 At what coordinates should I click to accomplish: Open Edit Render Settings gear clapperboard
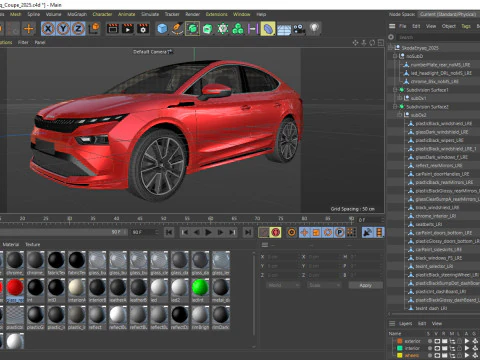coord(143,29)
